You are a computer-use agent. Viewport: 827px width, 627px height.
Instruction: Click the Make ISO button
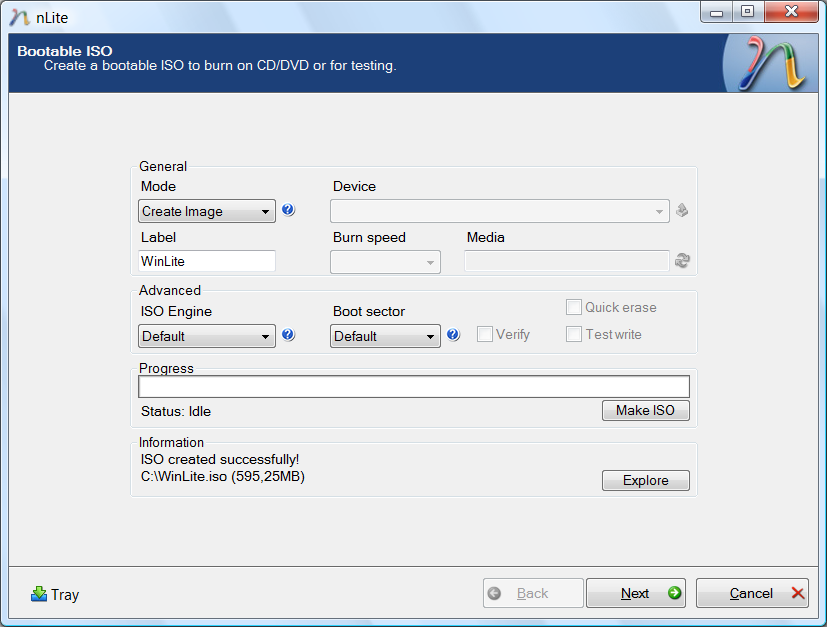click(646, 410)
